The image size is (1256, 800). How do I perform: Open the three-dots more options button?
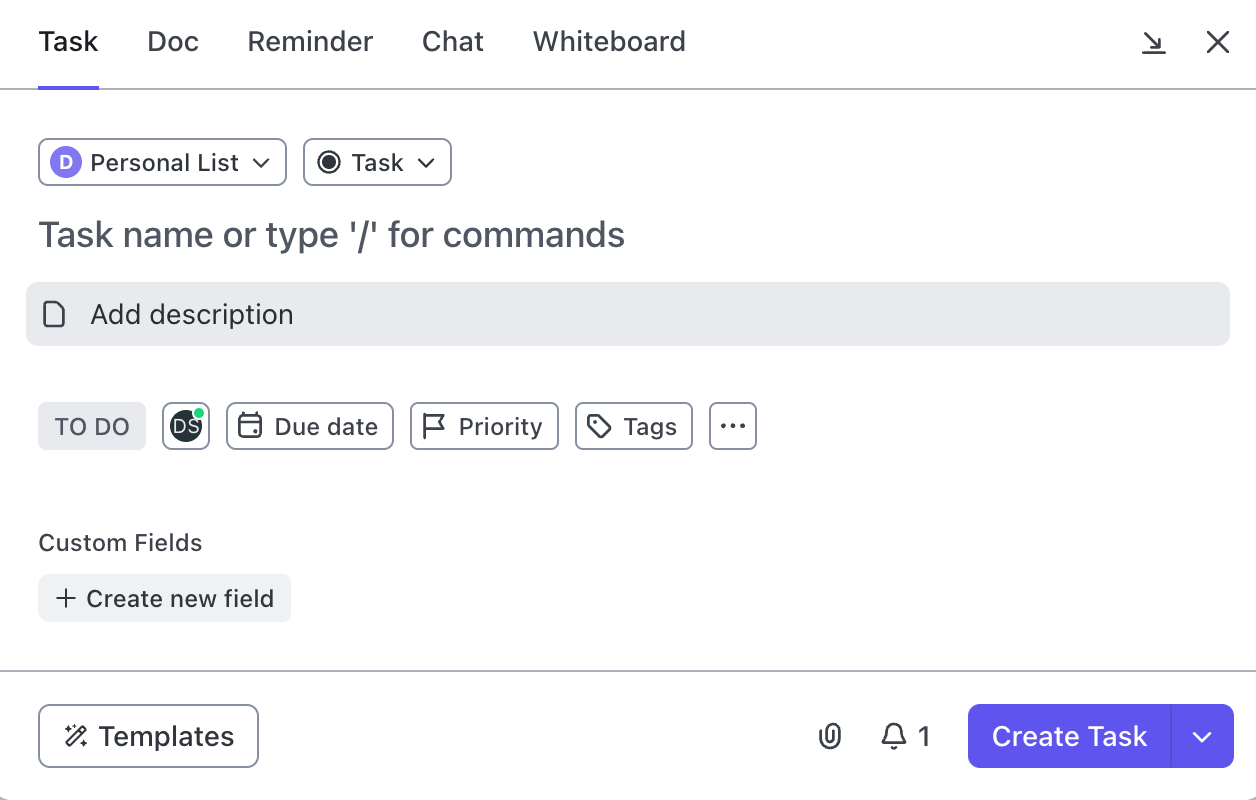click(x=733, y=426)
